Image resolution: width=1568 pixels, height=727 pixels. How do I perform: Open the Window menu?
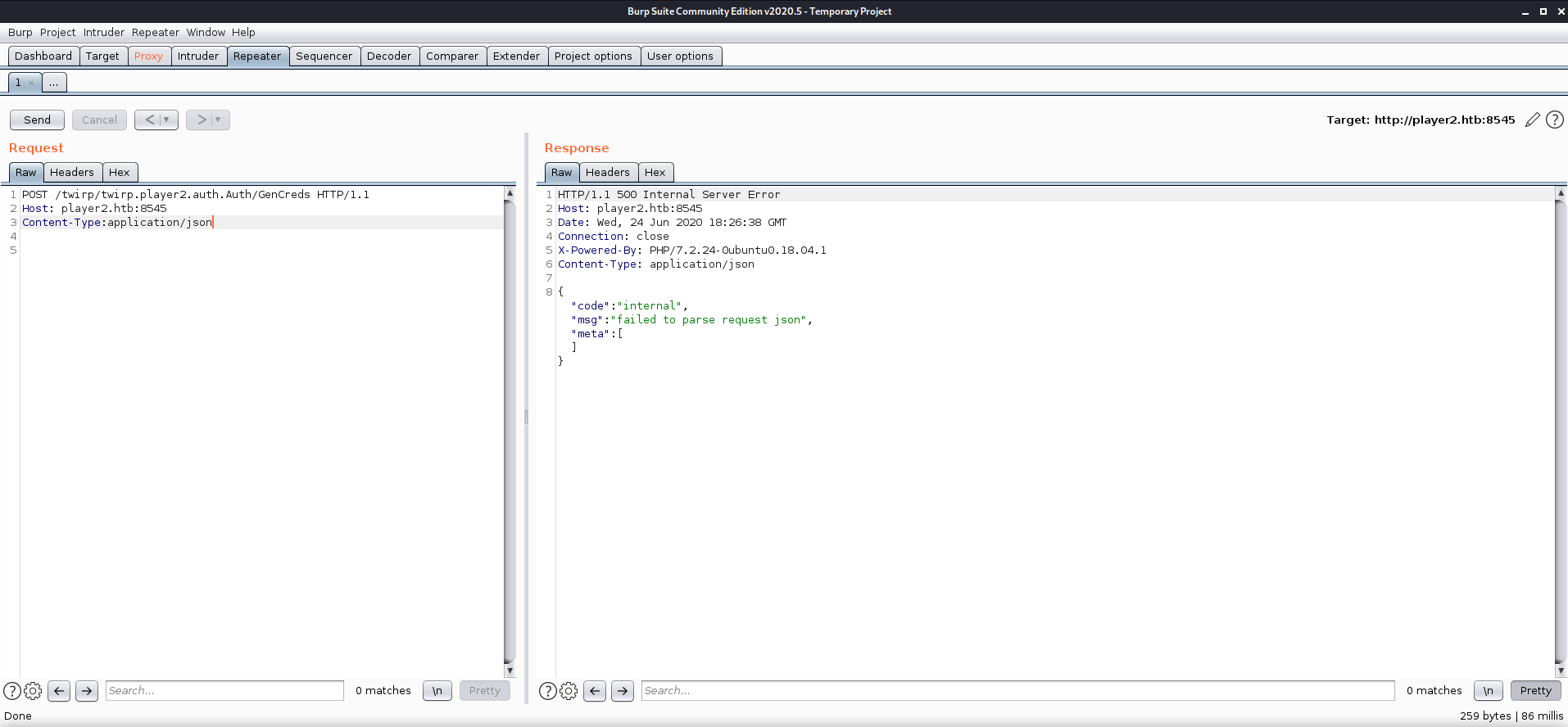206,33
